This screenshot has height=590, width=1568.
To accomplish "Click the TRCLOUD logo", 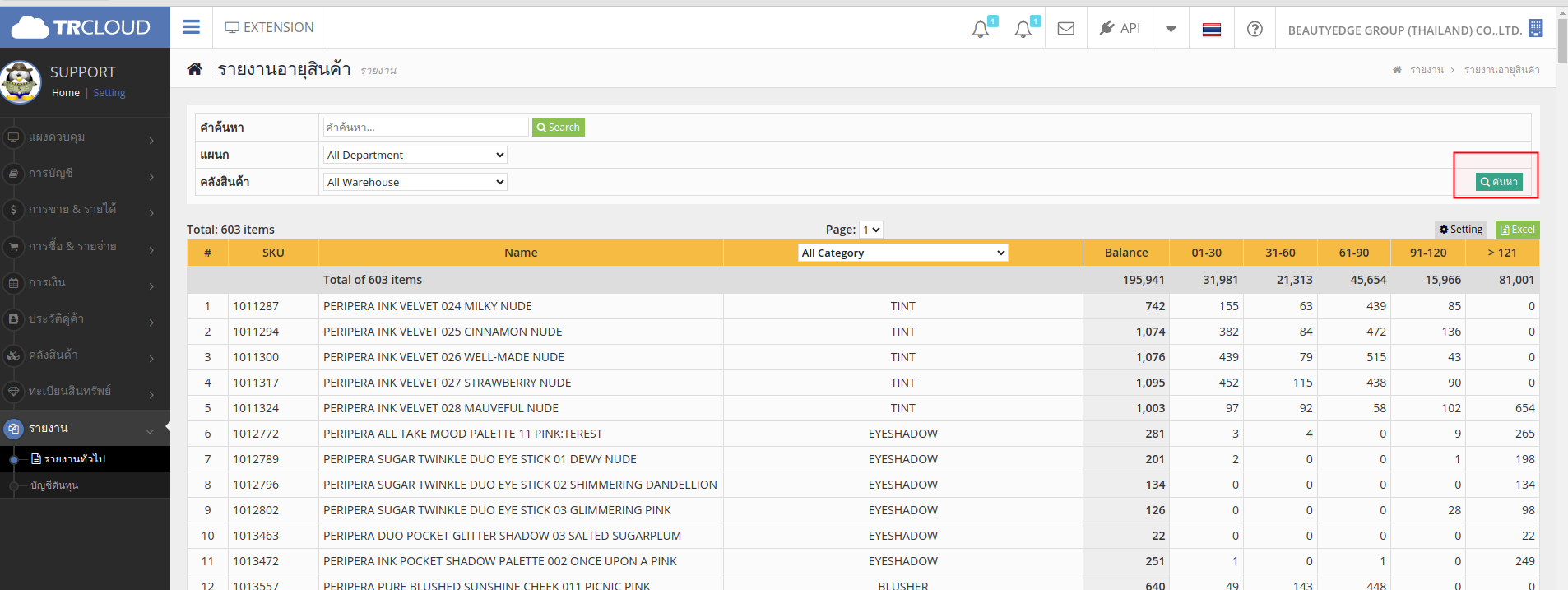I will point(81,27).
